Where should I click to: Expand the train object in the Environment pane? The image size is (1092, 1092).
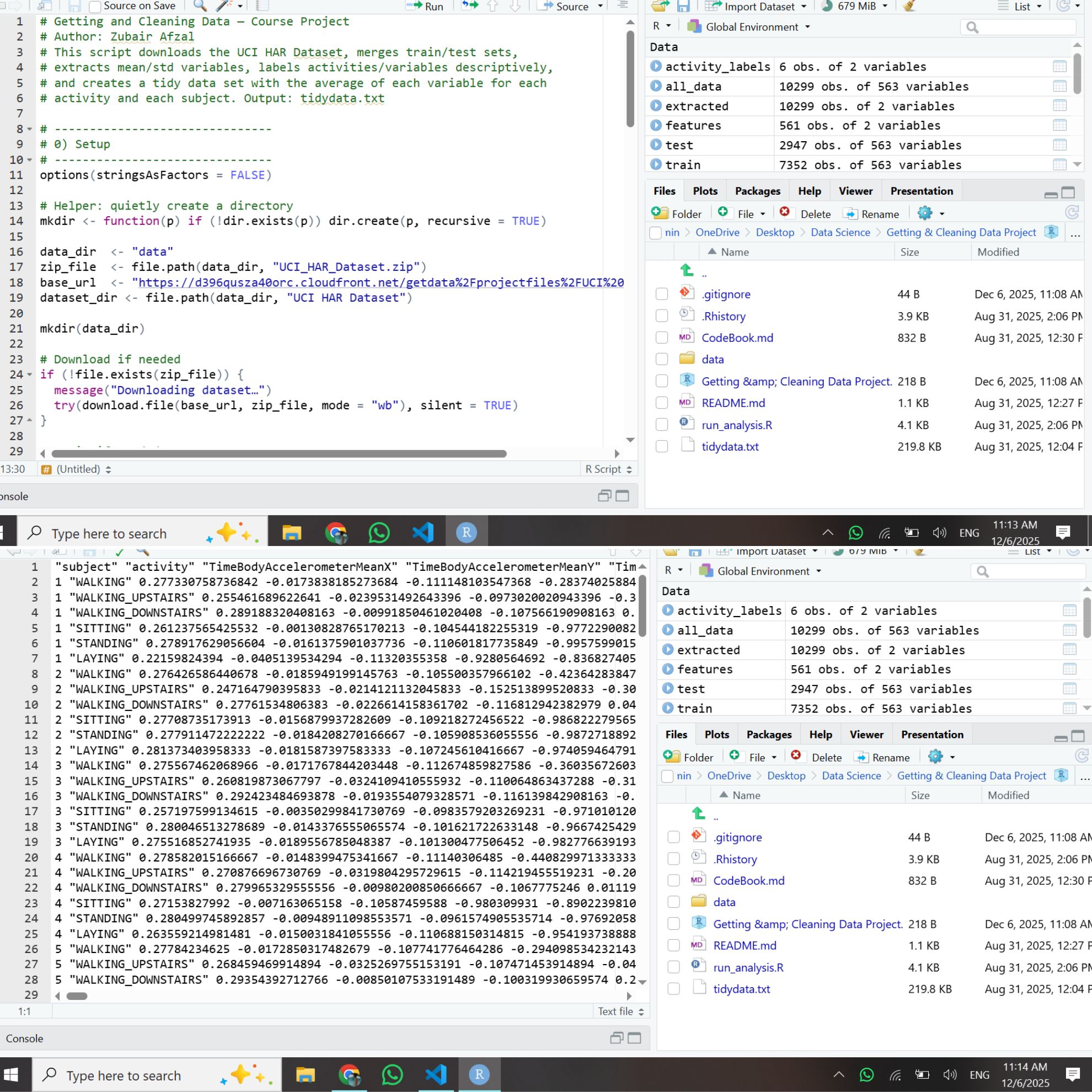[x=656, y=164]
